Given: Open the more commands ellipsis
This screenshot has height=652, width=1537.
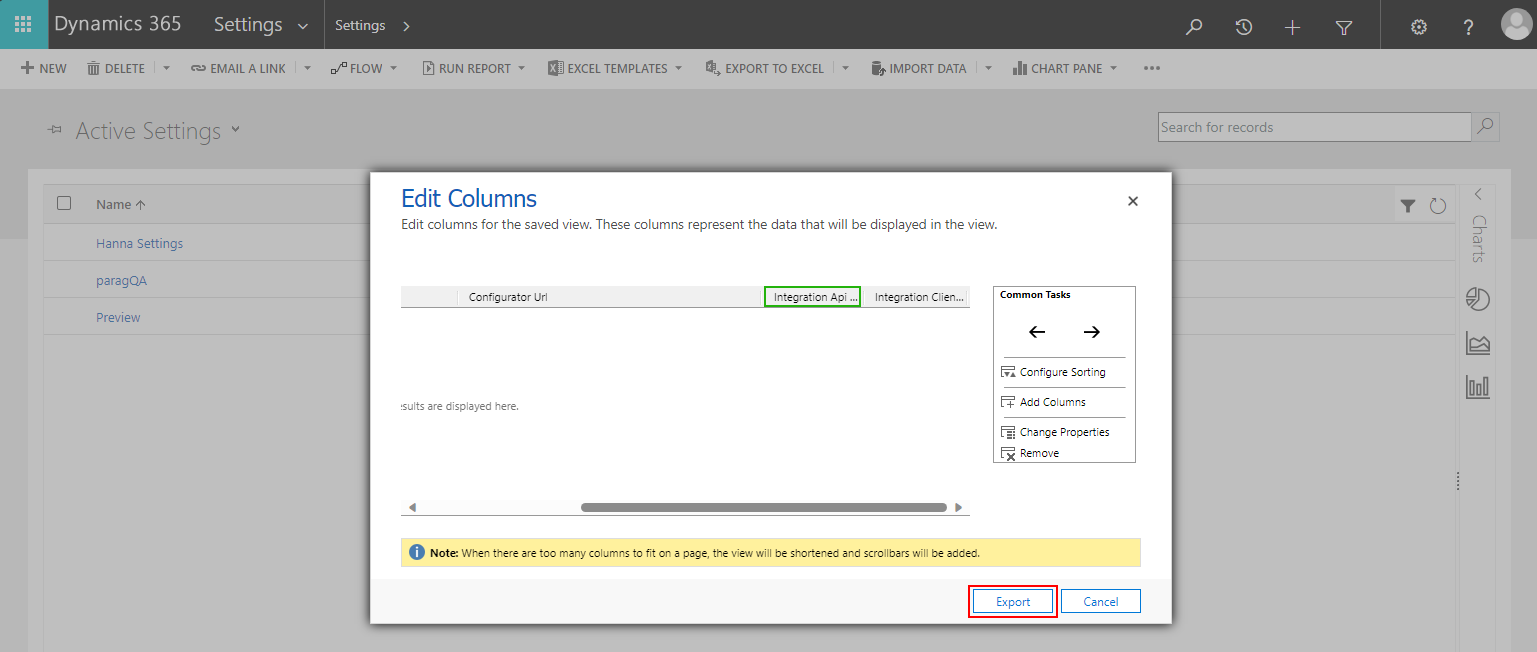Looking at the screenshot, I should click(1152, 68).
